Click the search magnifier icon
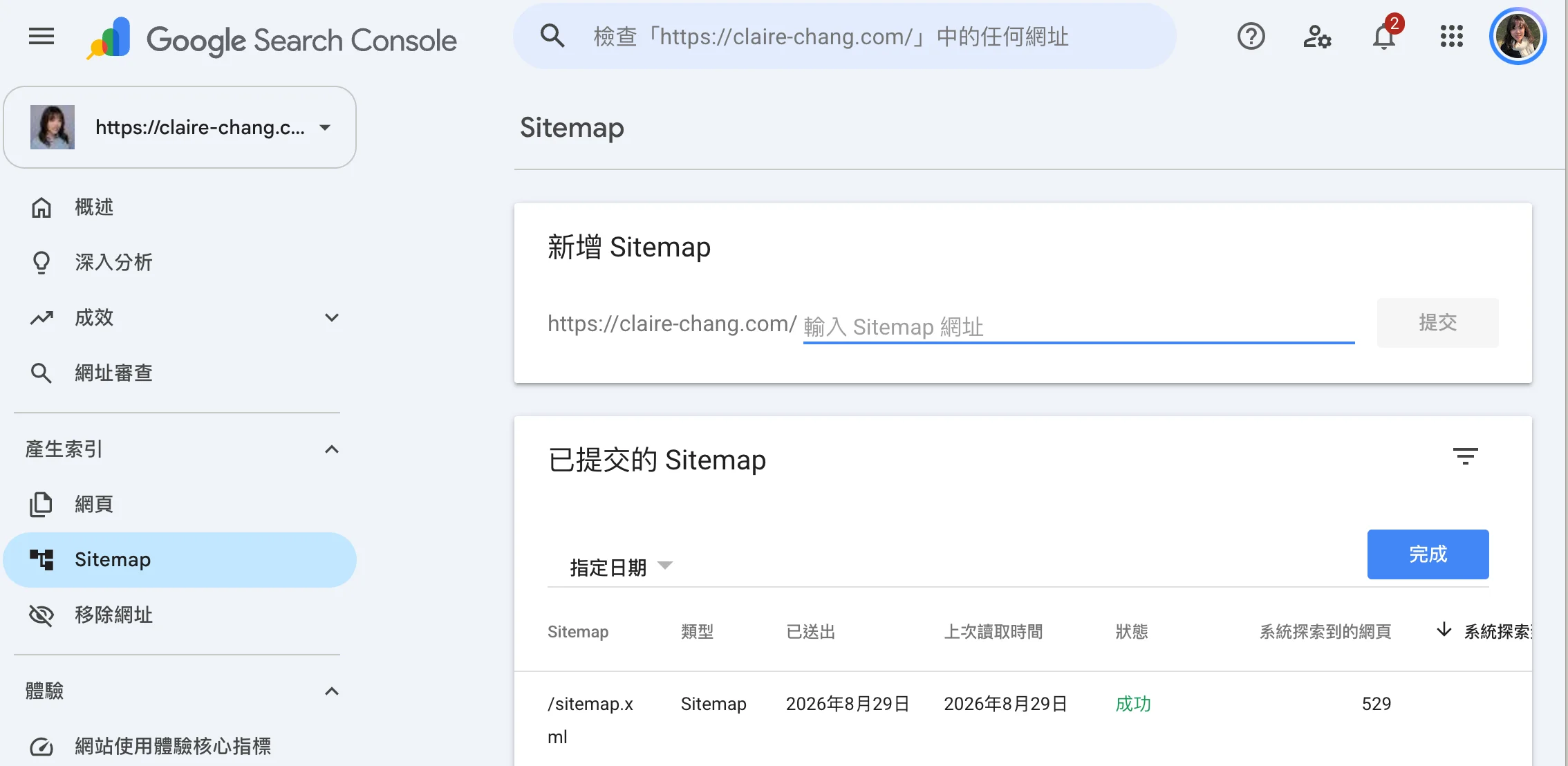This screenshot has height=766, width=1568. click(552, 36)
